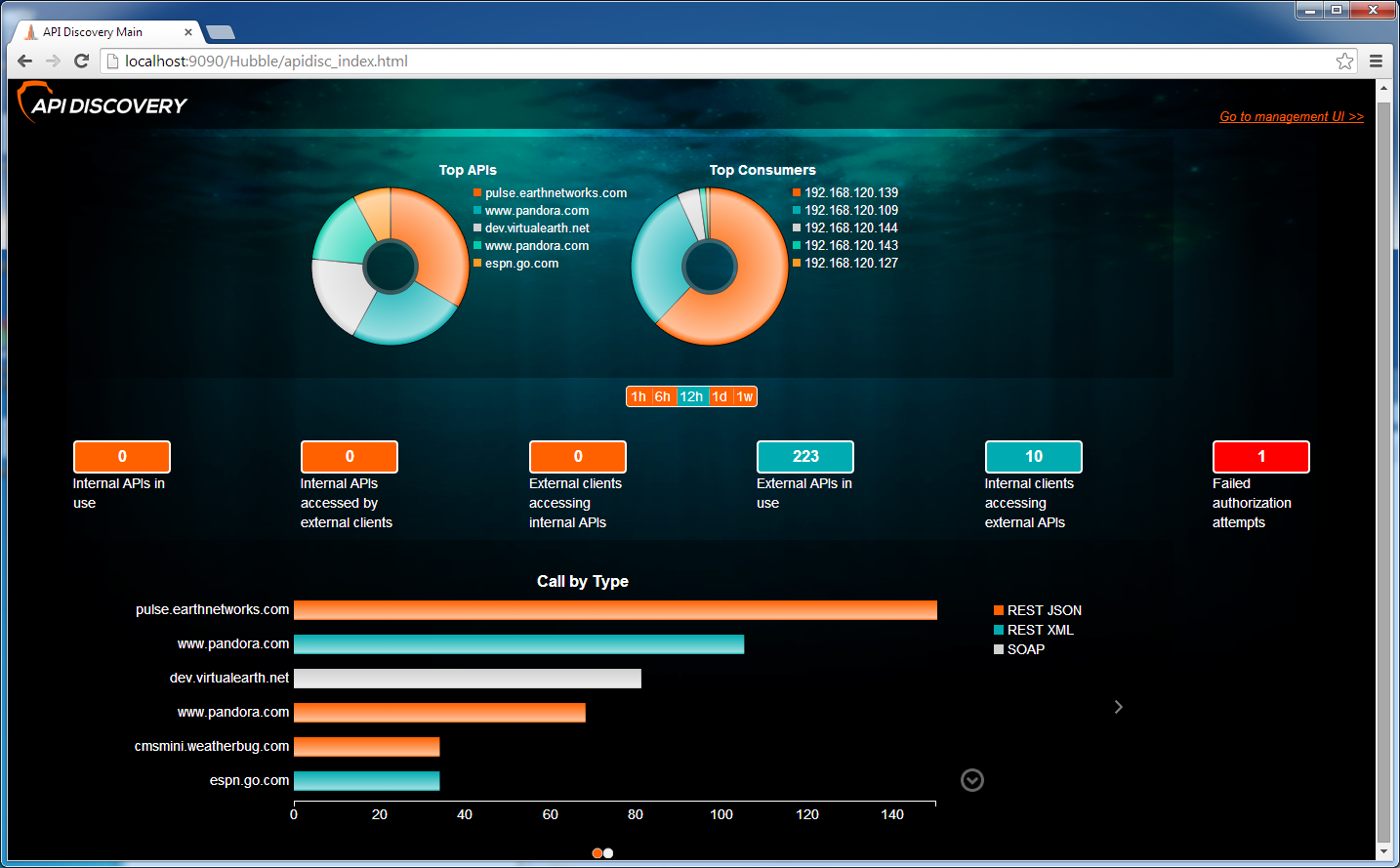Screen dimensions: 1400x868
Task: Expand chart with circled down arrow
Action: 972,780
